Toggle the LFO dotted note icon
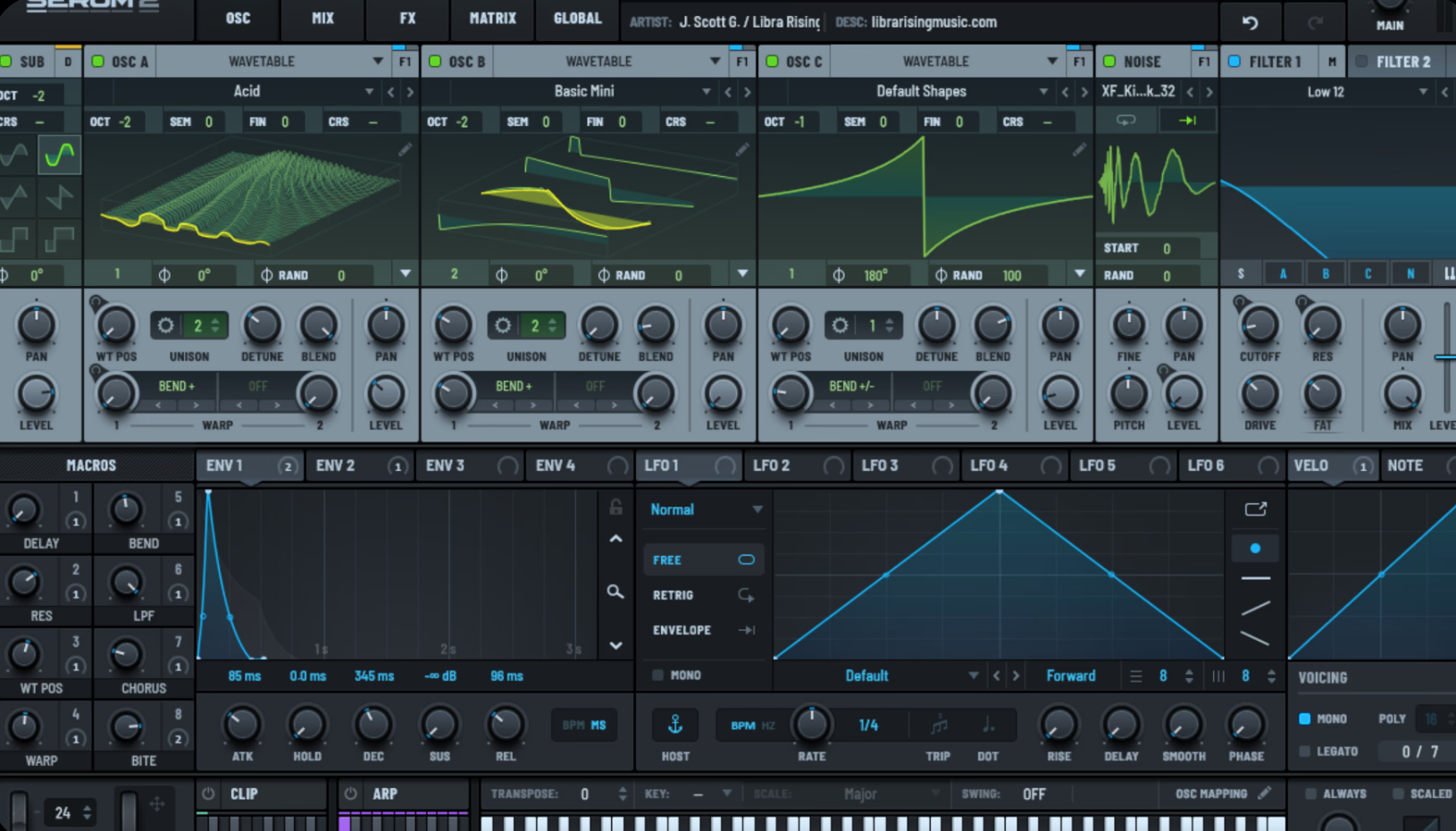The height and width of the screenshot is (831, 1456). click(x=988, y=725)
